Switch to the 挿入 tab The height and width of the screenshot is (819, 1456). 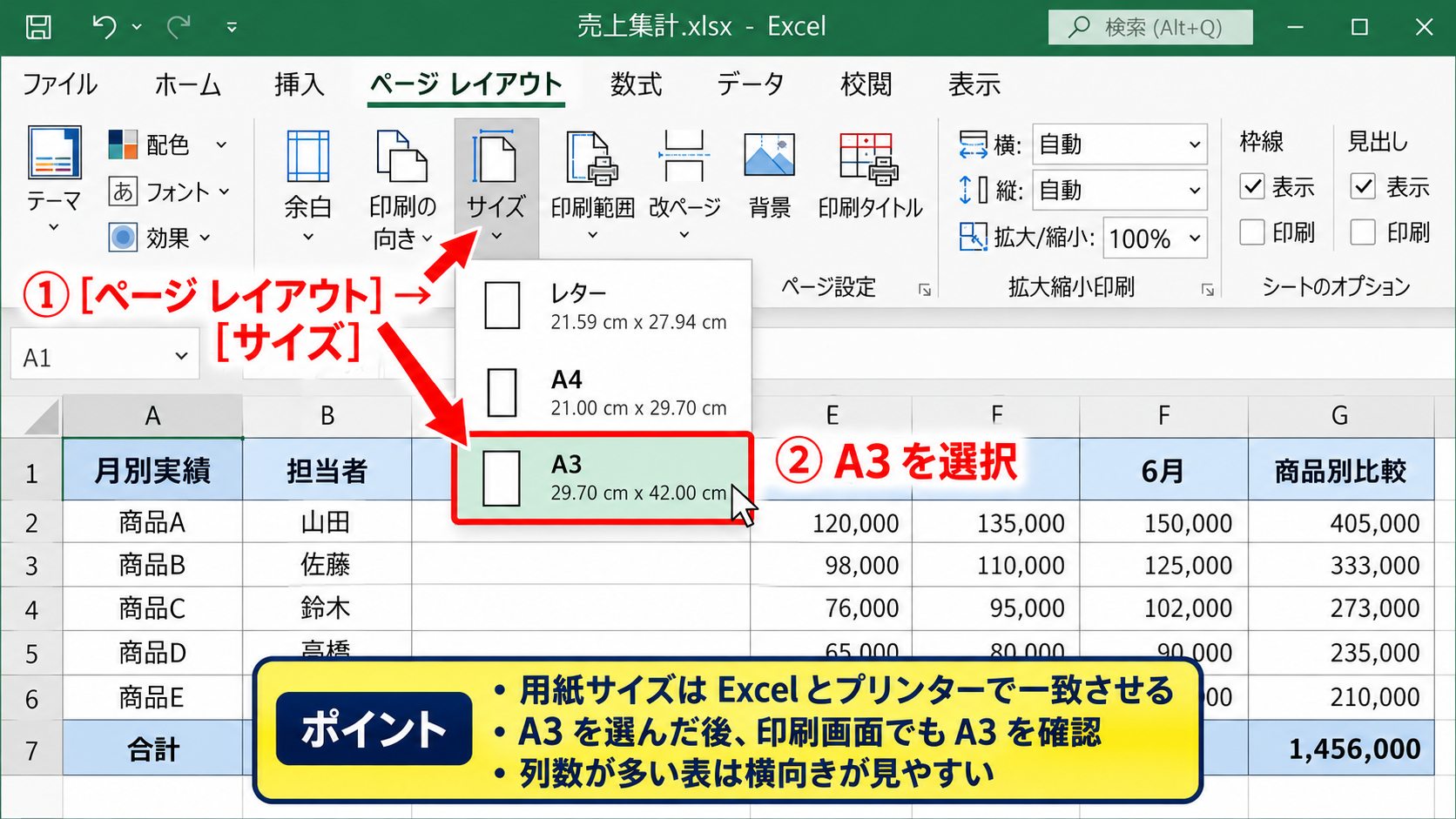[299, 84]
